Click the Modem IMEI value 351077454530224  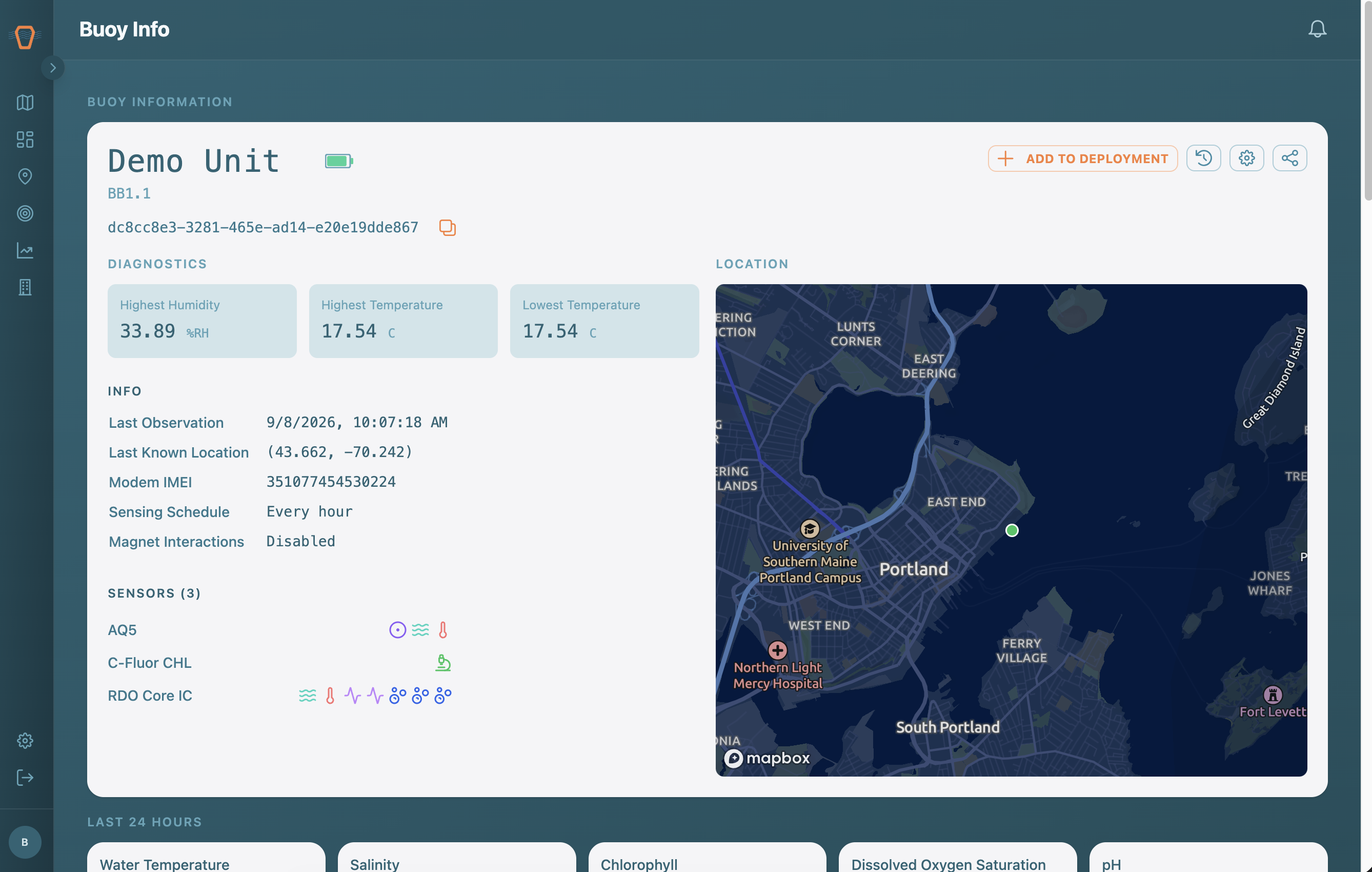331,482
